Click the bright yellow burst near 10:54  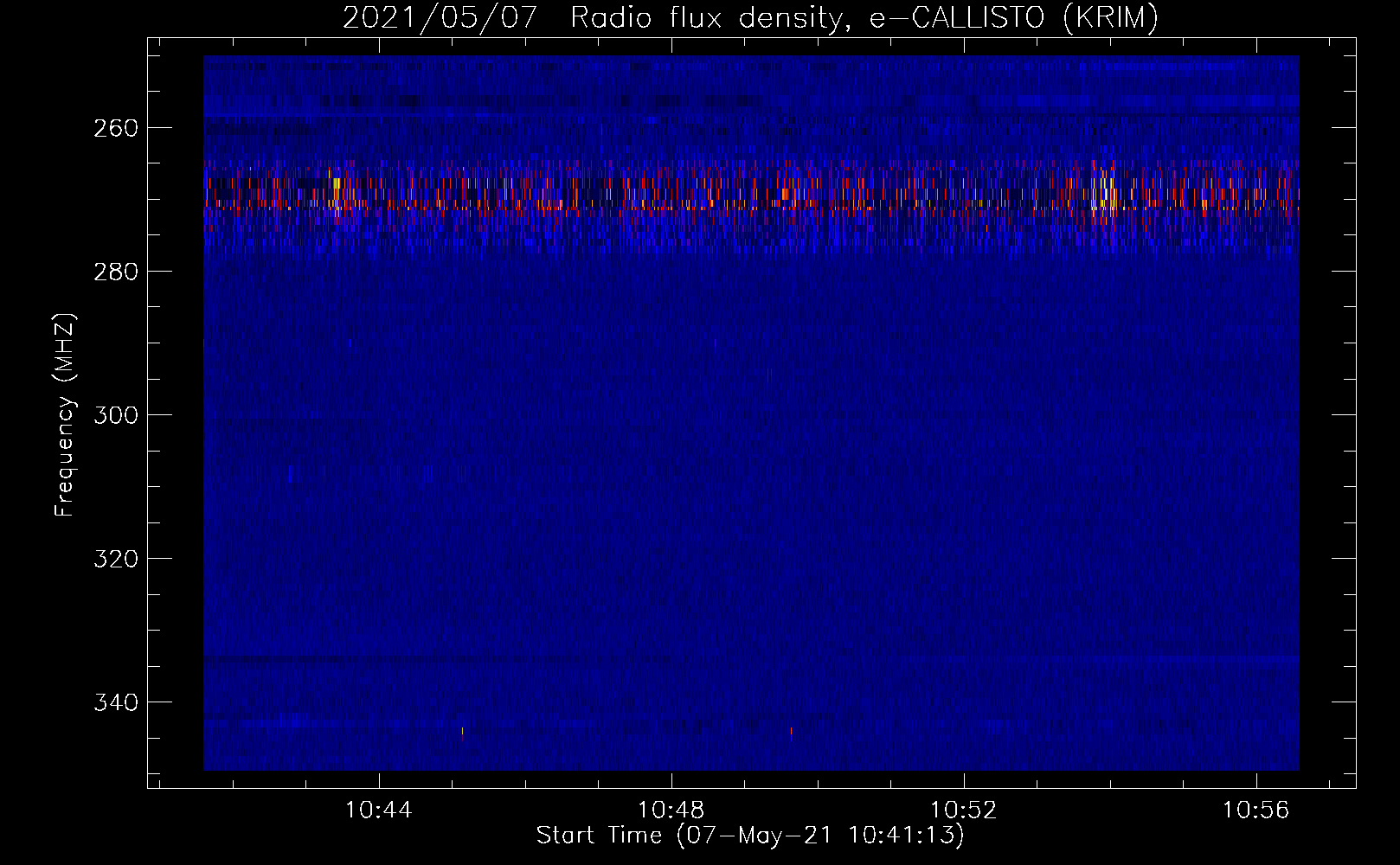pyautogui.click(x=1104, y=190)
